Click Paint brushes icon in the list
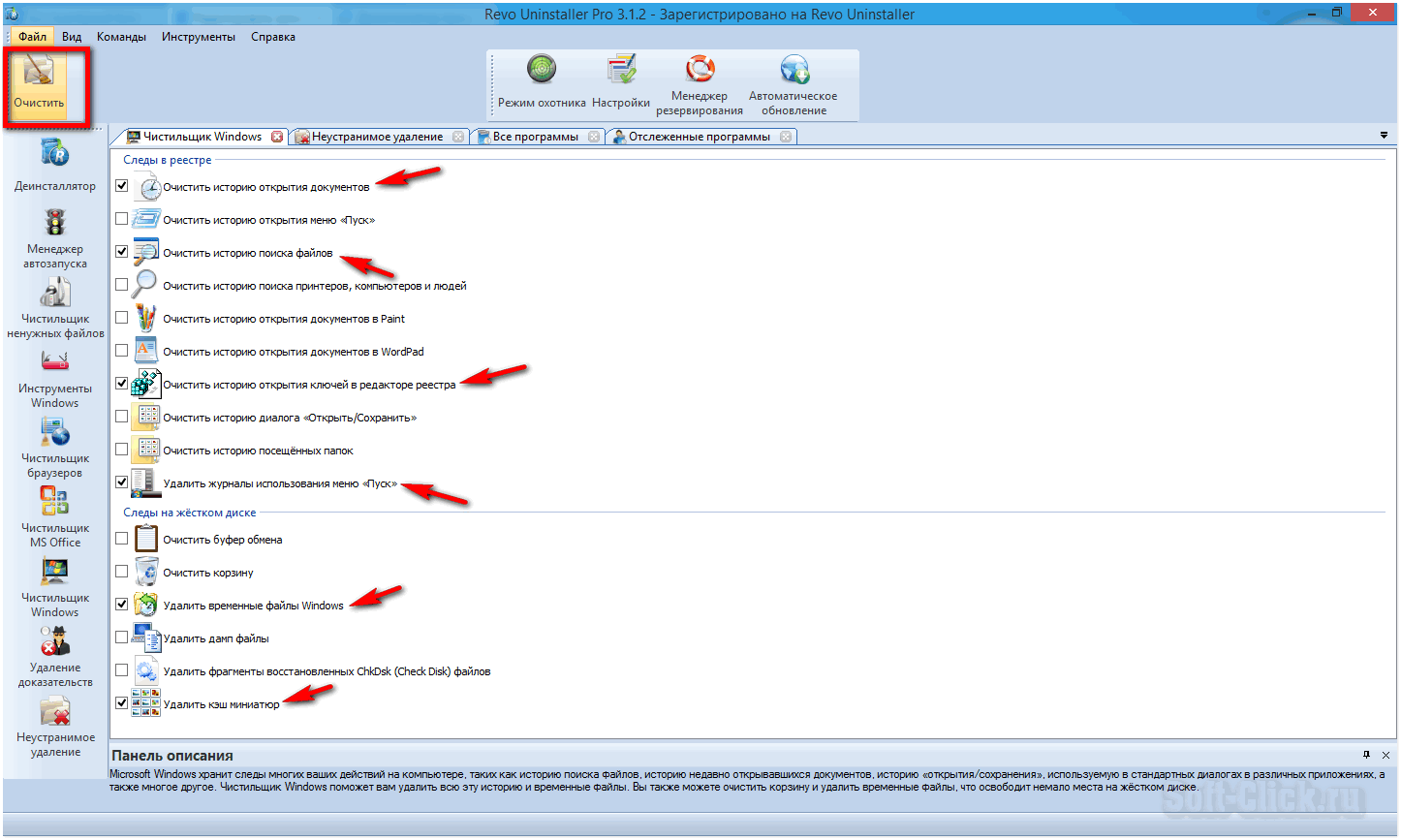1401x840 pixels. pos(145,318)
